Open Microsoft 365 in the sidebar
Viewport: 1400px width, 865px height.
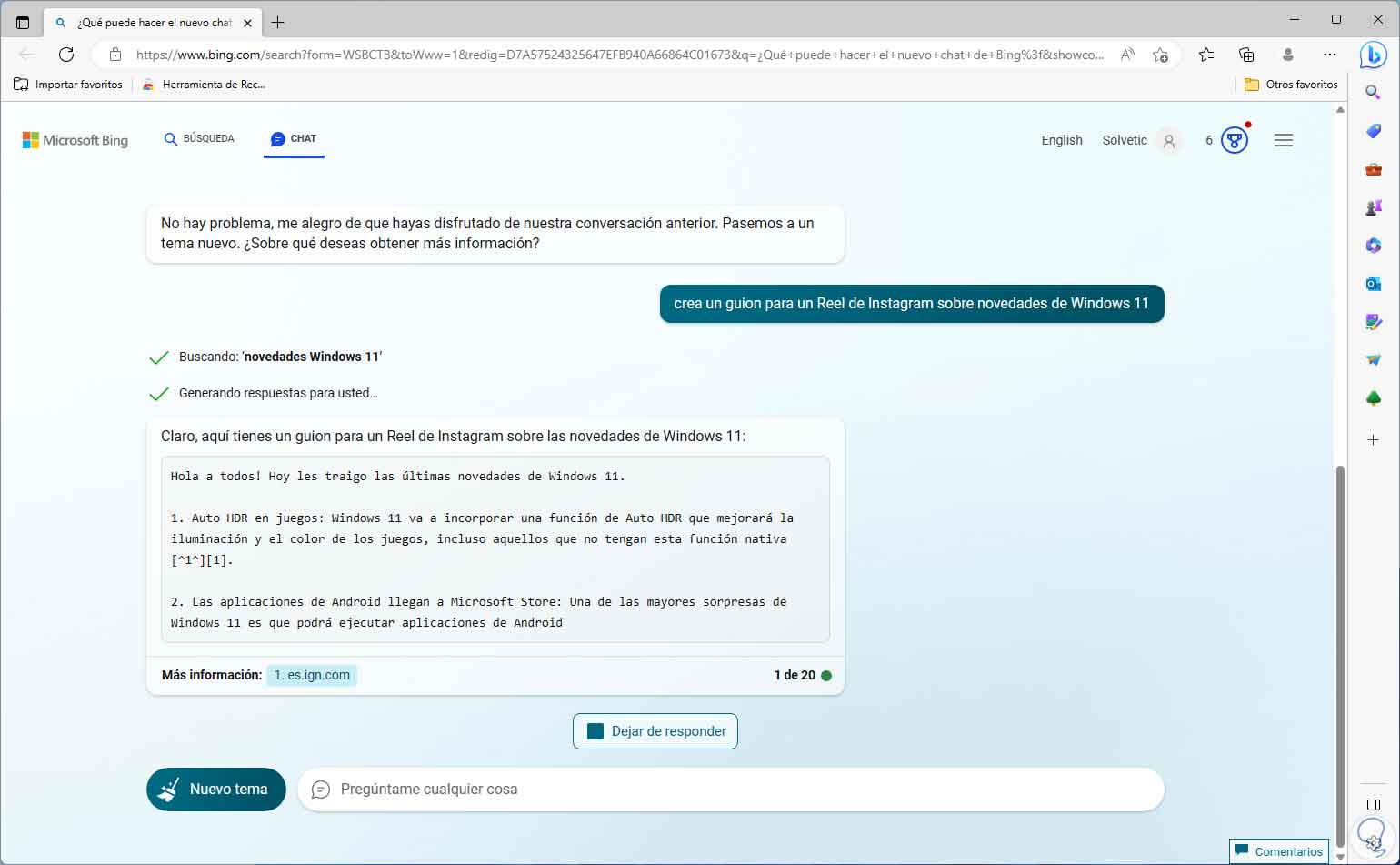[1374, 246]
